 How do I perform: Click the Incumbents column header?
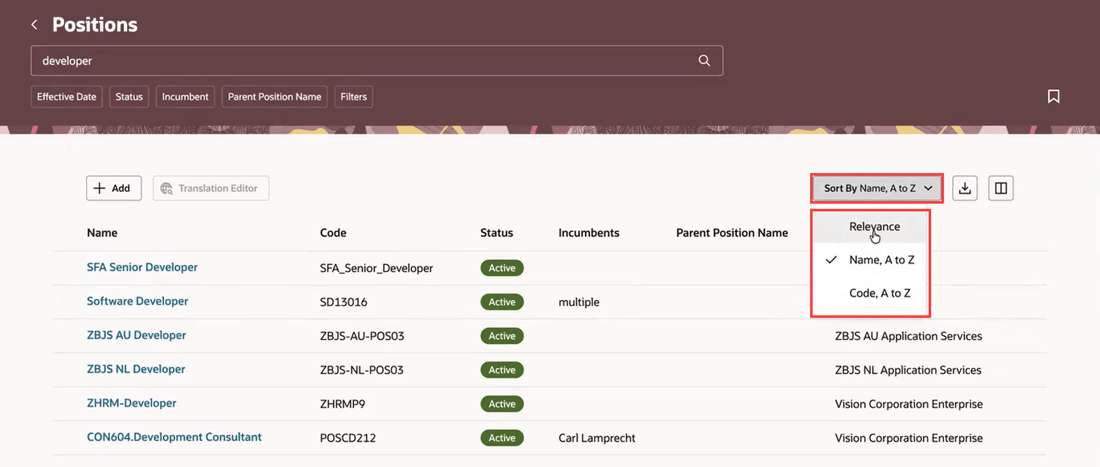coord(589,233)
